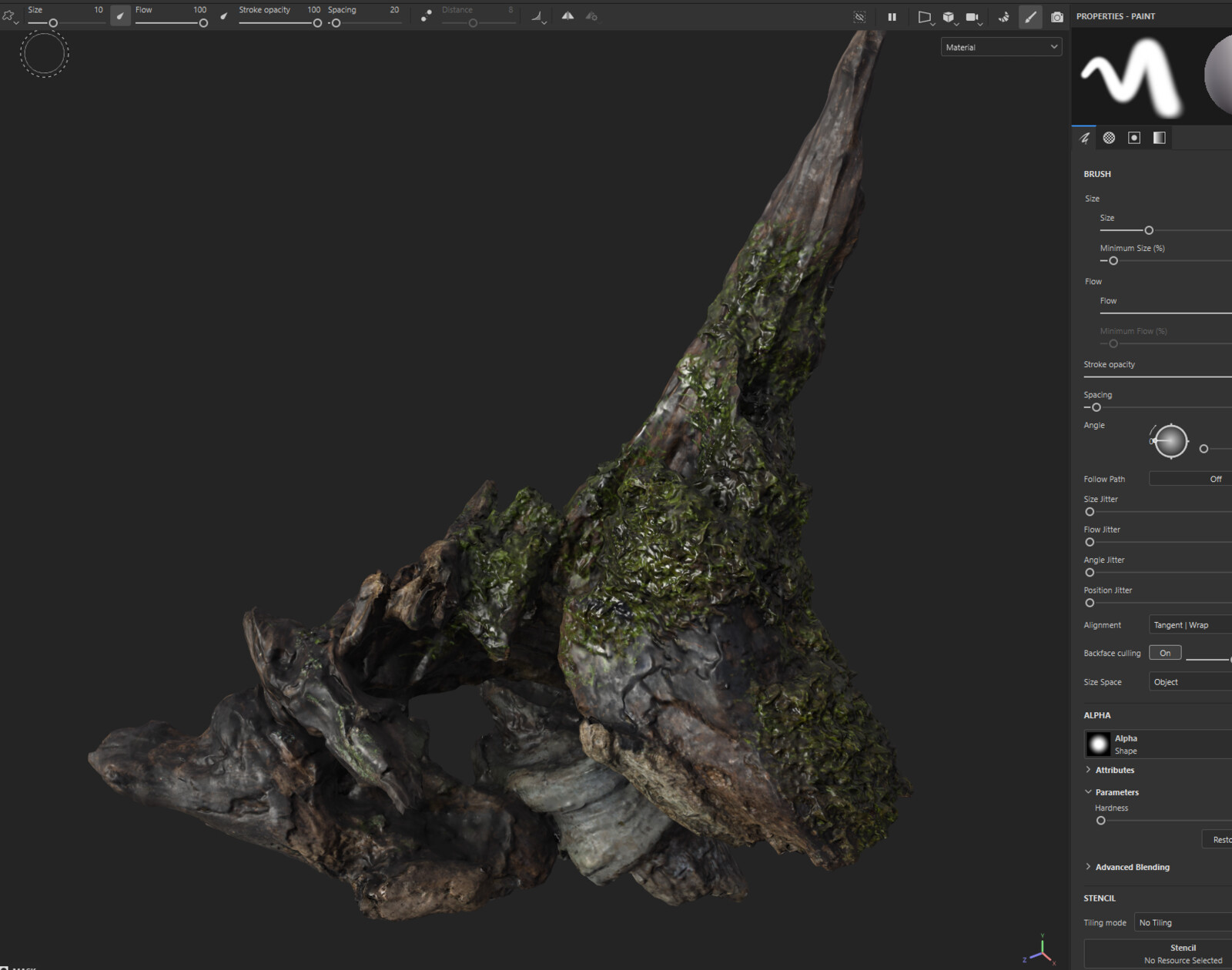Expand the Advanced Blending section
This screenshot has height=970, width=1232.
click(1127, 867)
